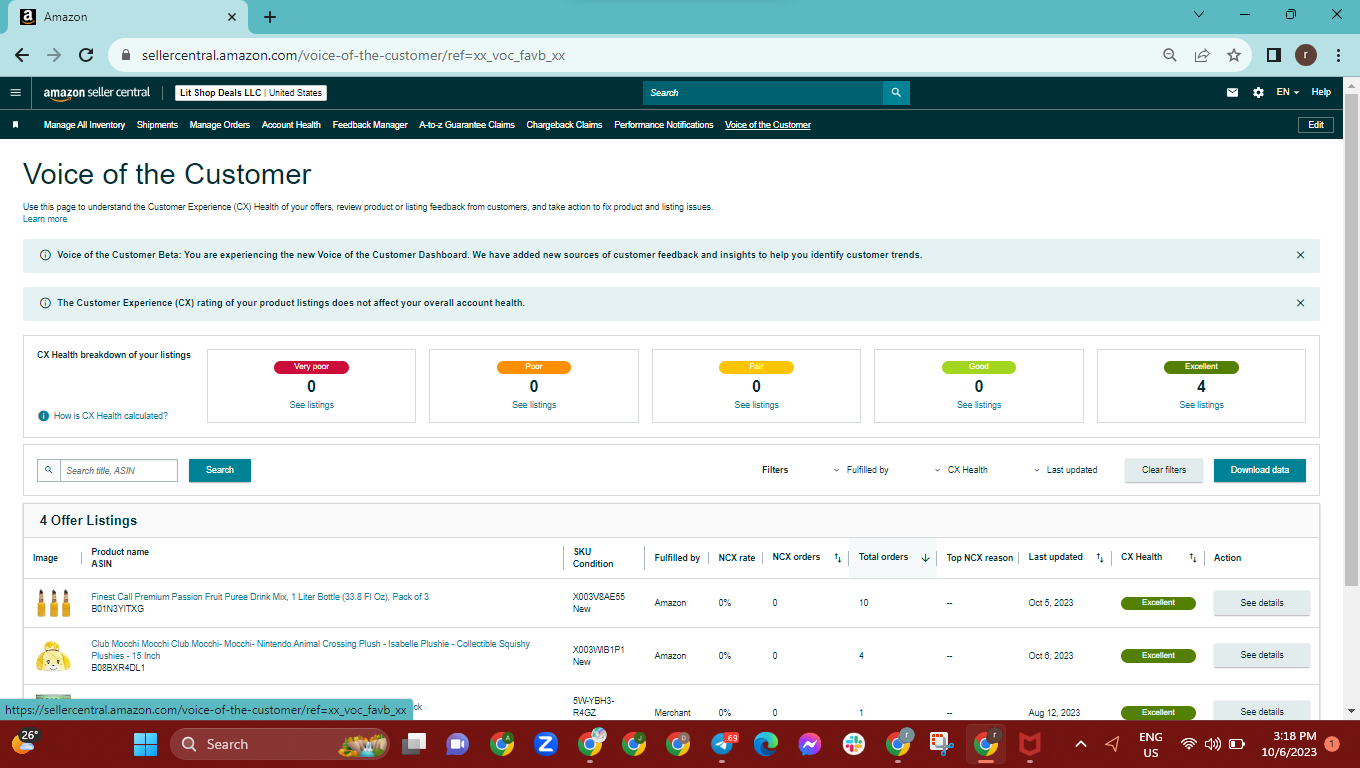Open the CX Health filter dropdown
The width and height of the screenshot is (1360, 768).
[x=961, y=470]
